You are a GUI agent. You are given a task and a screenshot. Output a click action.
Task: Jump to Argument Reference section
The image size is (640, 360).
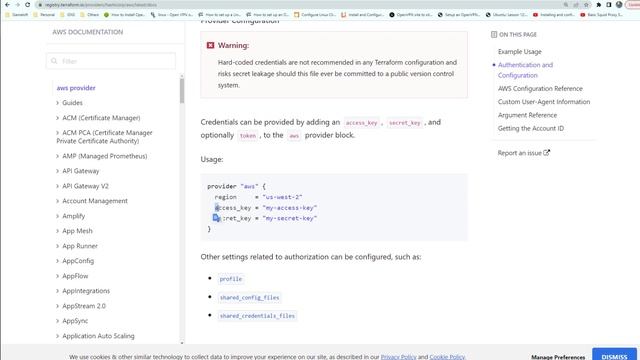527,115
